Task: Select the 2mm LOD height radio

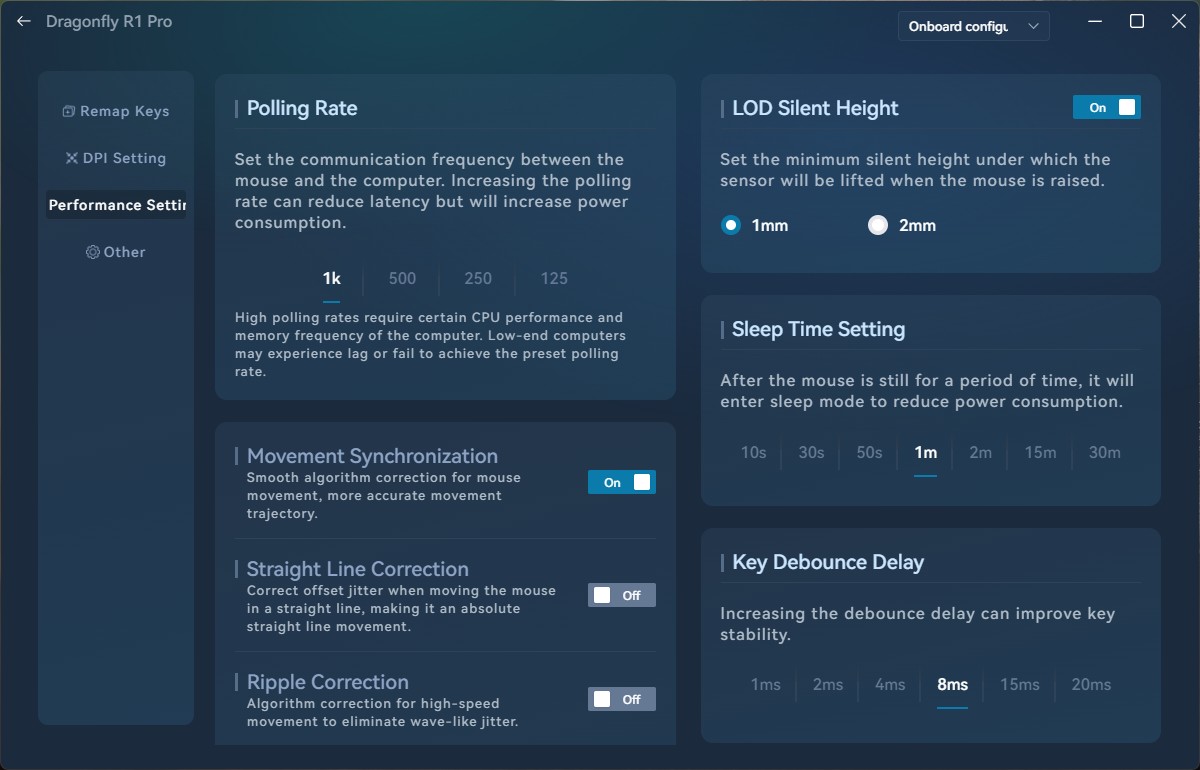Action: click(878, 225)
